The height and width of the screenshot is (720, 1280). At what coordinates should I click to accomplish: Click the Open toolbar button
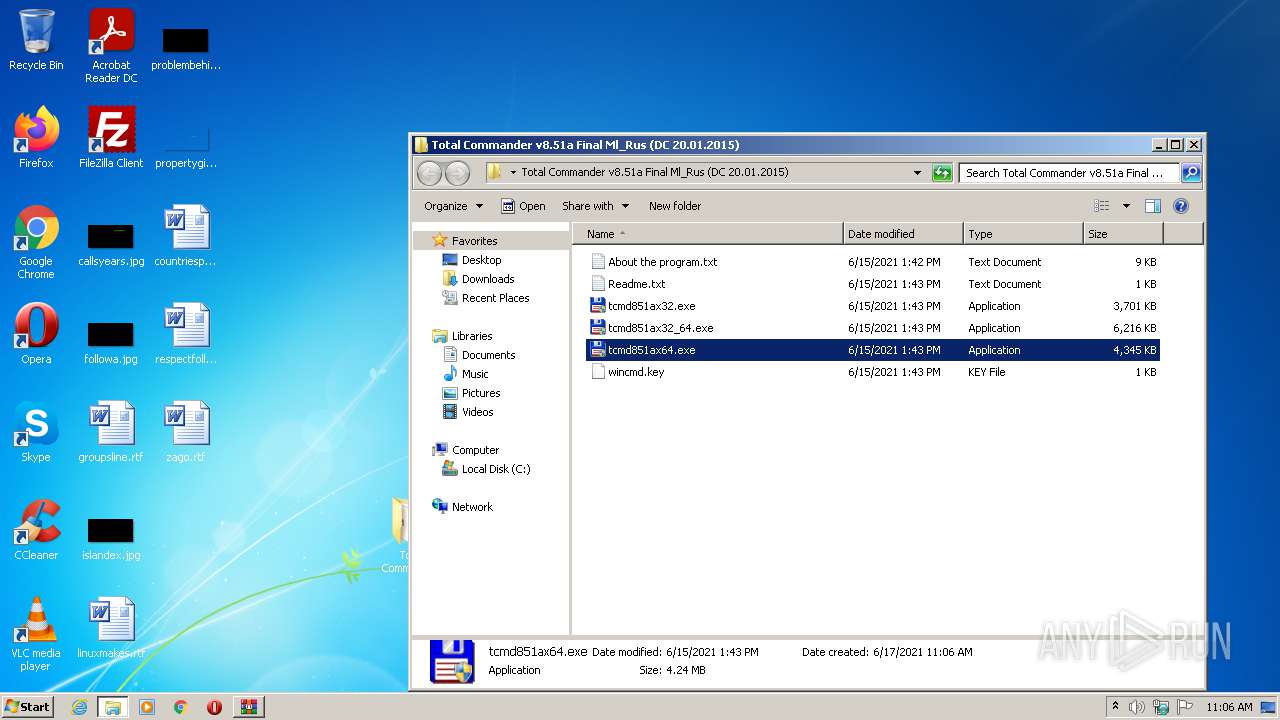click(x=523, y=206)
